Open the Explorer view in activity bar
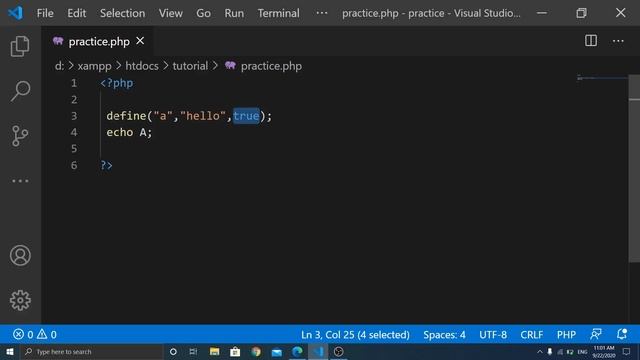This screenshot has width=640, height=360. (20, 46)
